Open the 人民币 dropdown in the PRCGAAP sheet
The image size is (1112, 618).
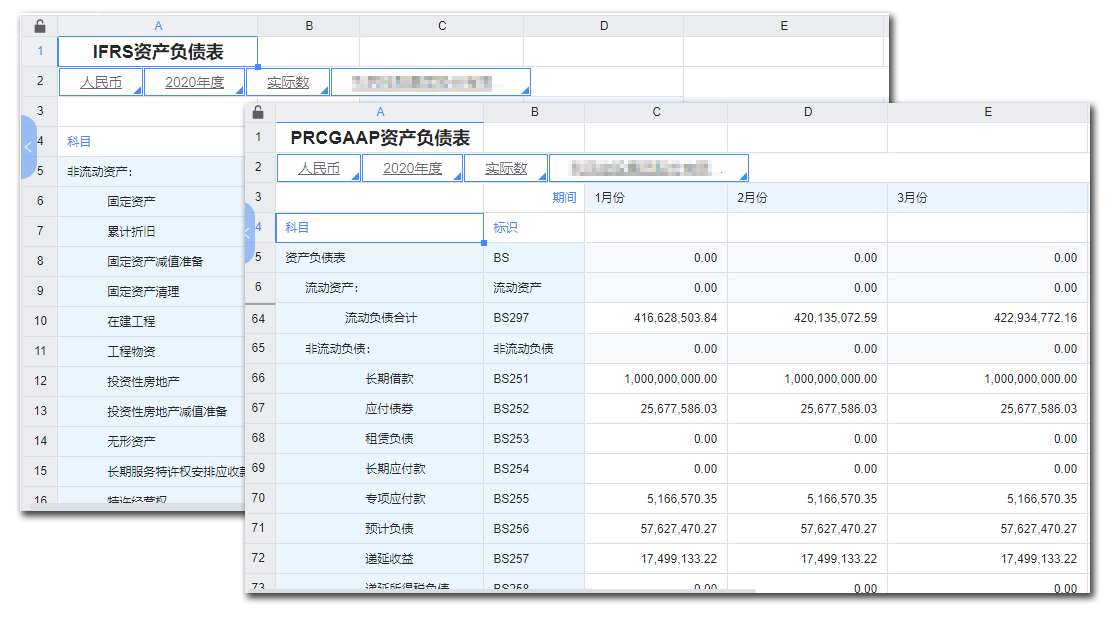318,168
